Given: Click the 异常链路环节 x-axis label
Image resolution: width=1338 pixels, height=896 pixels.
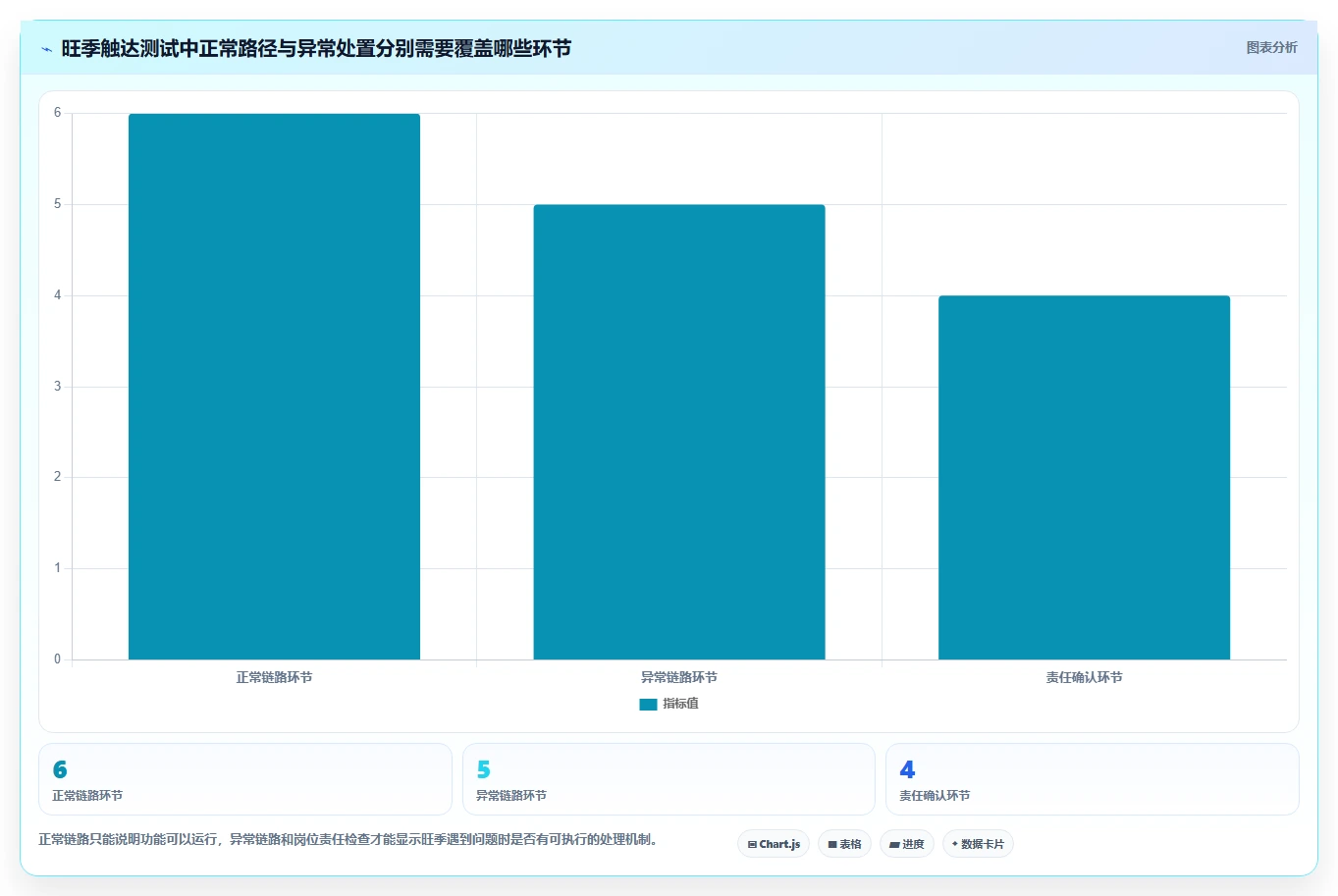Looking at the screenshot, I should coord(679,677).
